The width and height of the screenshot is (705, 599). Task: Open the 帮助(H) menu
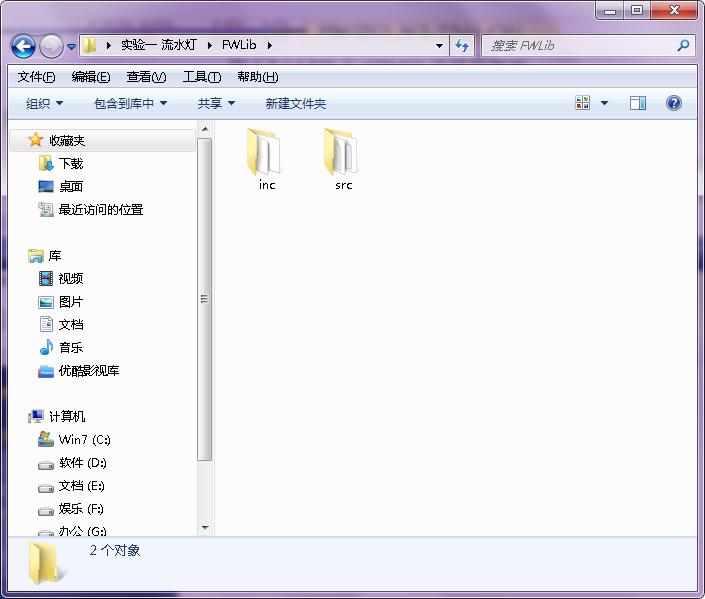pos(258,77)
